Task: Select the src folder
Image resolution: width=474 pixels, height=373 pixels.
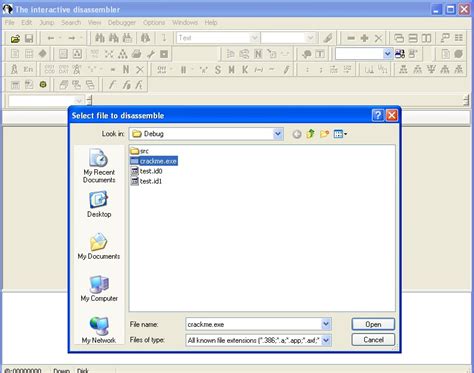Action: tap(139, 151)
